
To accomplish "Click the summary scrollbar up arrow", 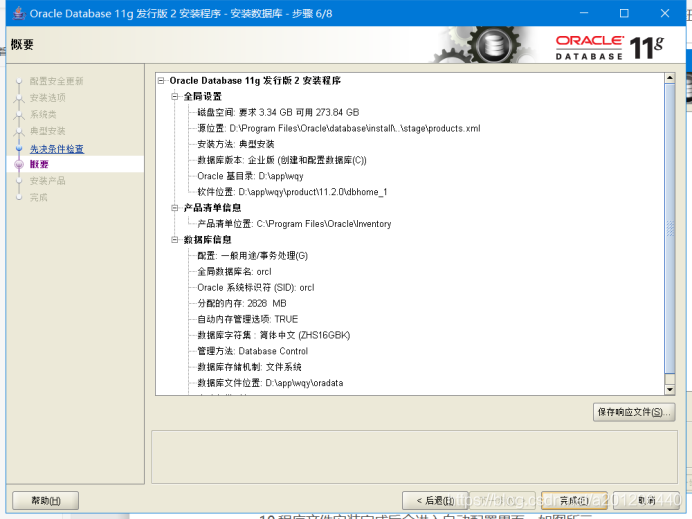I will coord(669,78).
